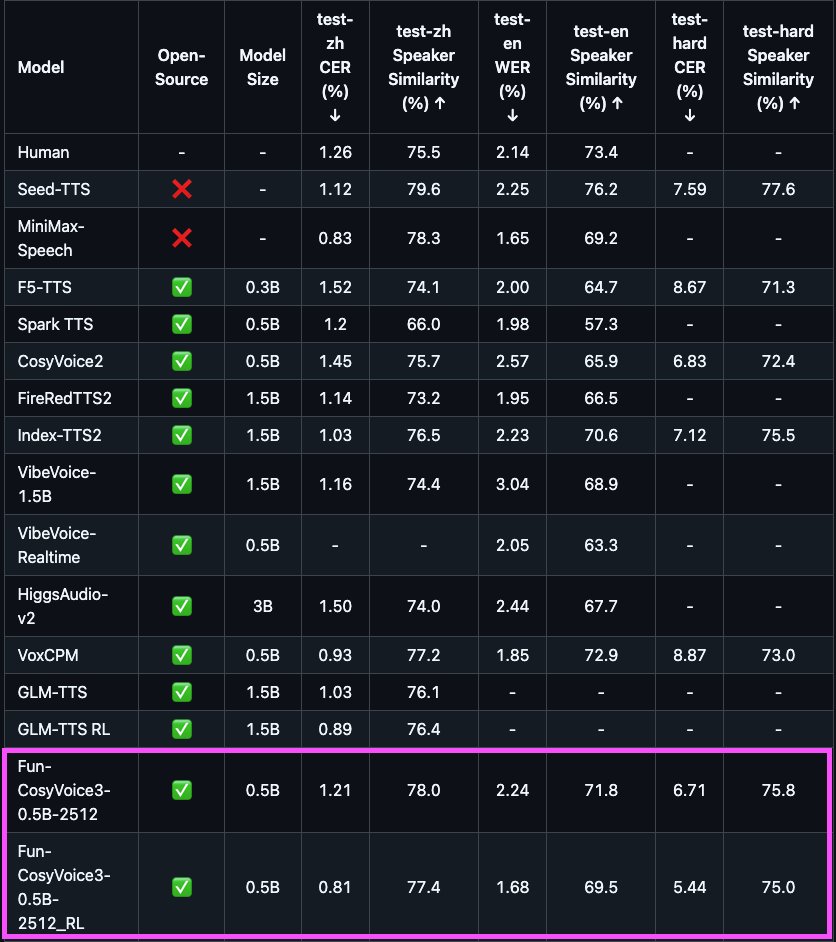This screenshot has height=942, width=836.
Task: Click the test-hard Speaker Similarity column header
Action: (777, 68)
